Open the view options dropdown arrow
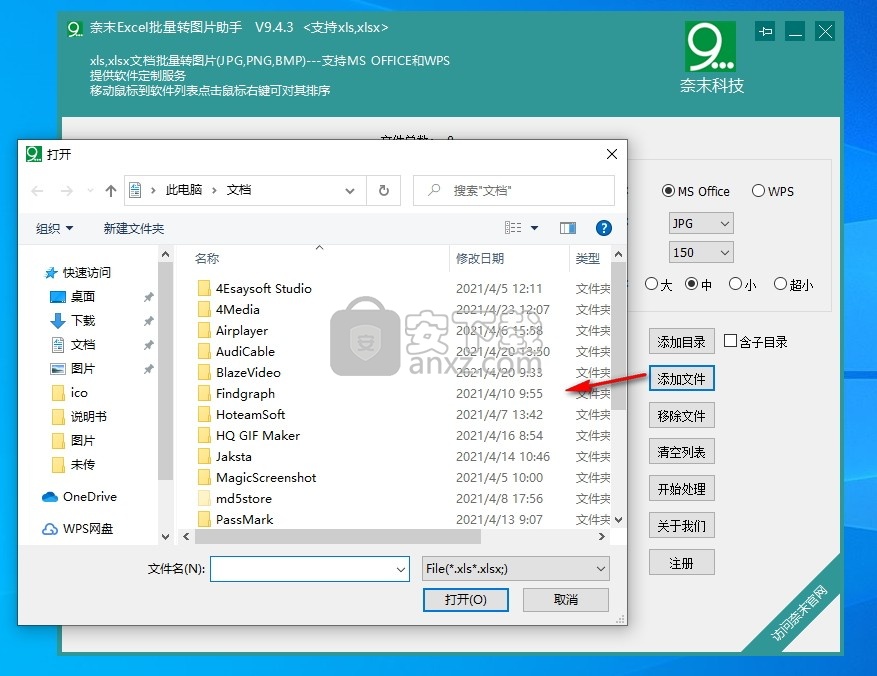This screenshot has height=676, width=877. pyautogui.click(x=534, y=228)
